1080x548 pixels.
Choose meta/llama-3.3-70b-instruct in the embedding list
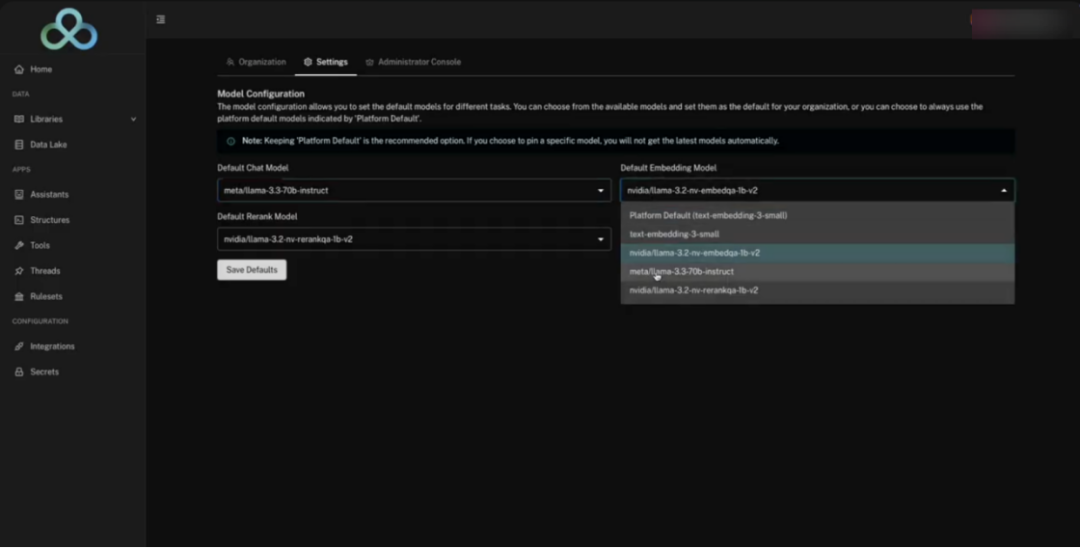817,271
